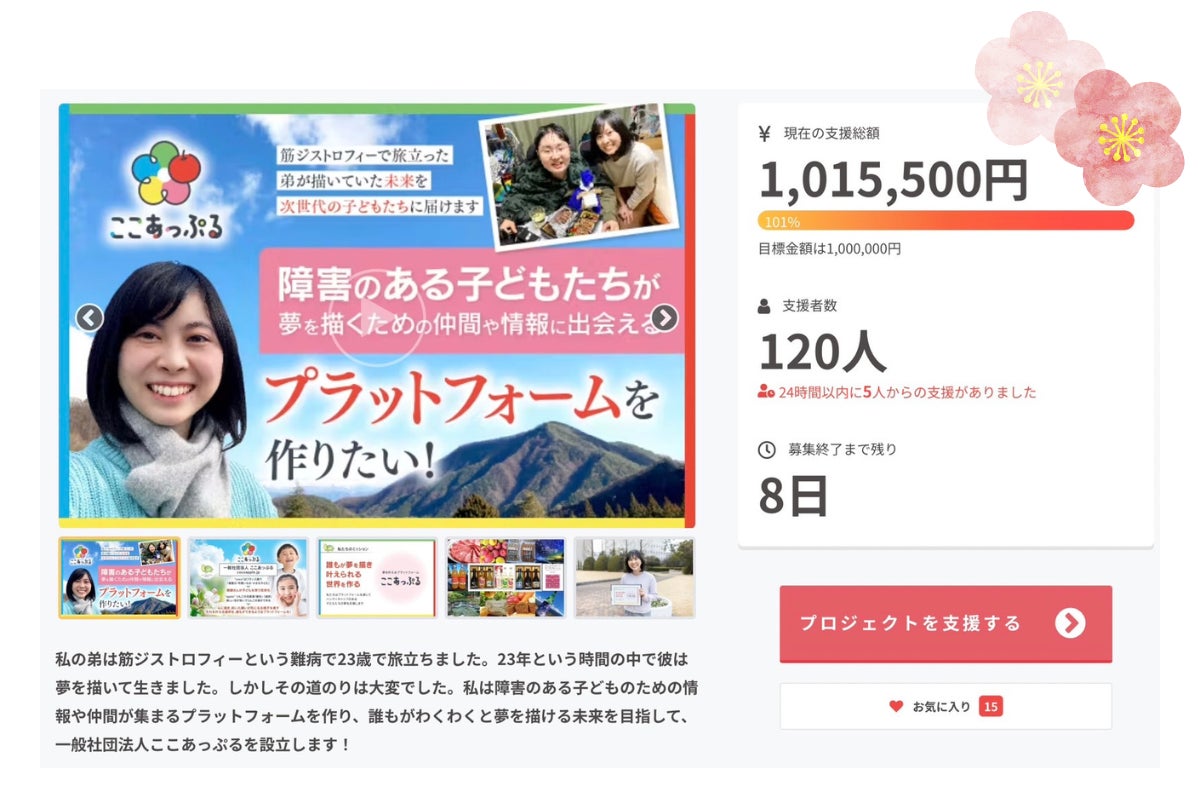The image size is (1200, 800).
Task: Advance carousel with right arrow icon
Action: coord(664,318)
